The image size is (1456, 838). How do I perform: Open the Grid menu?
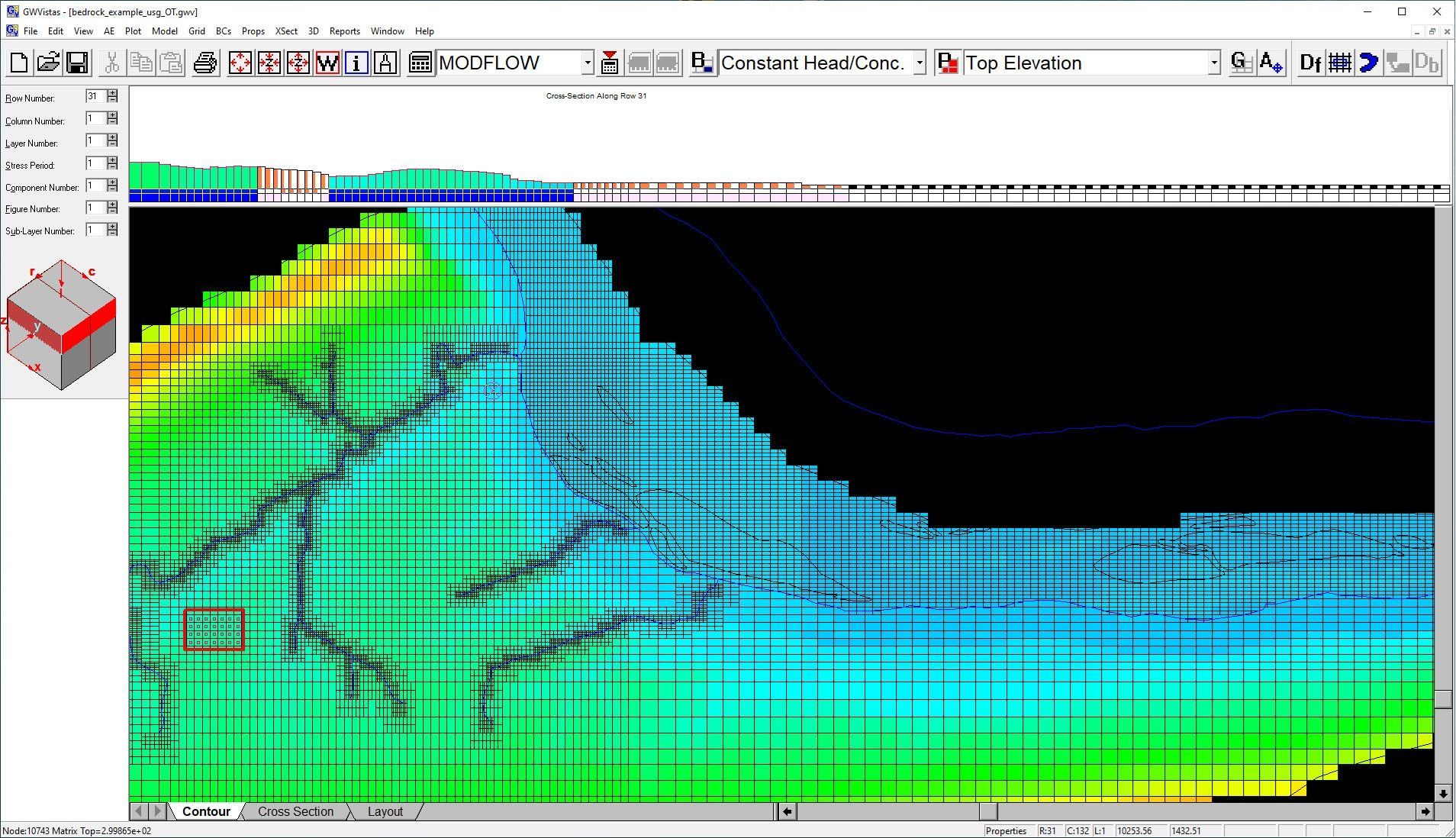point(197,31)
